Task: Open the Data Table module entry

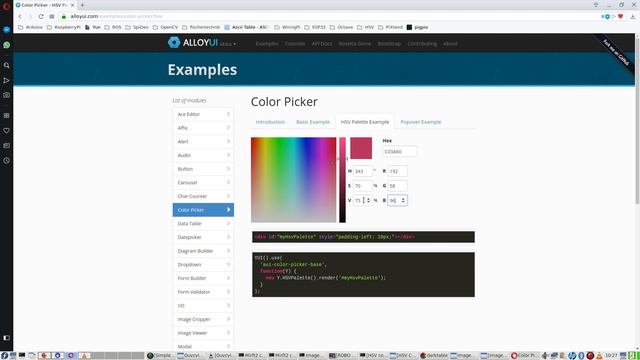Action: [203, 224]
